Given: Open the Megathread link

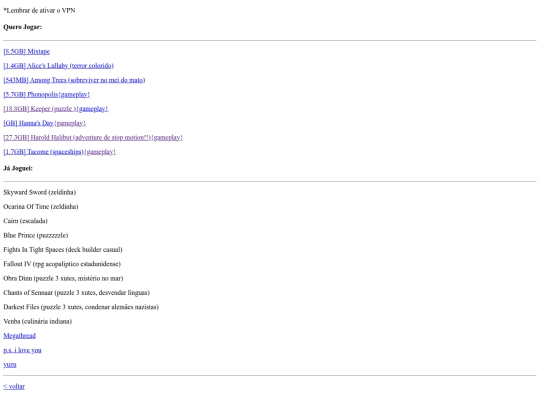Looking at the screenshot, I should [19, 336].
